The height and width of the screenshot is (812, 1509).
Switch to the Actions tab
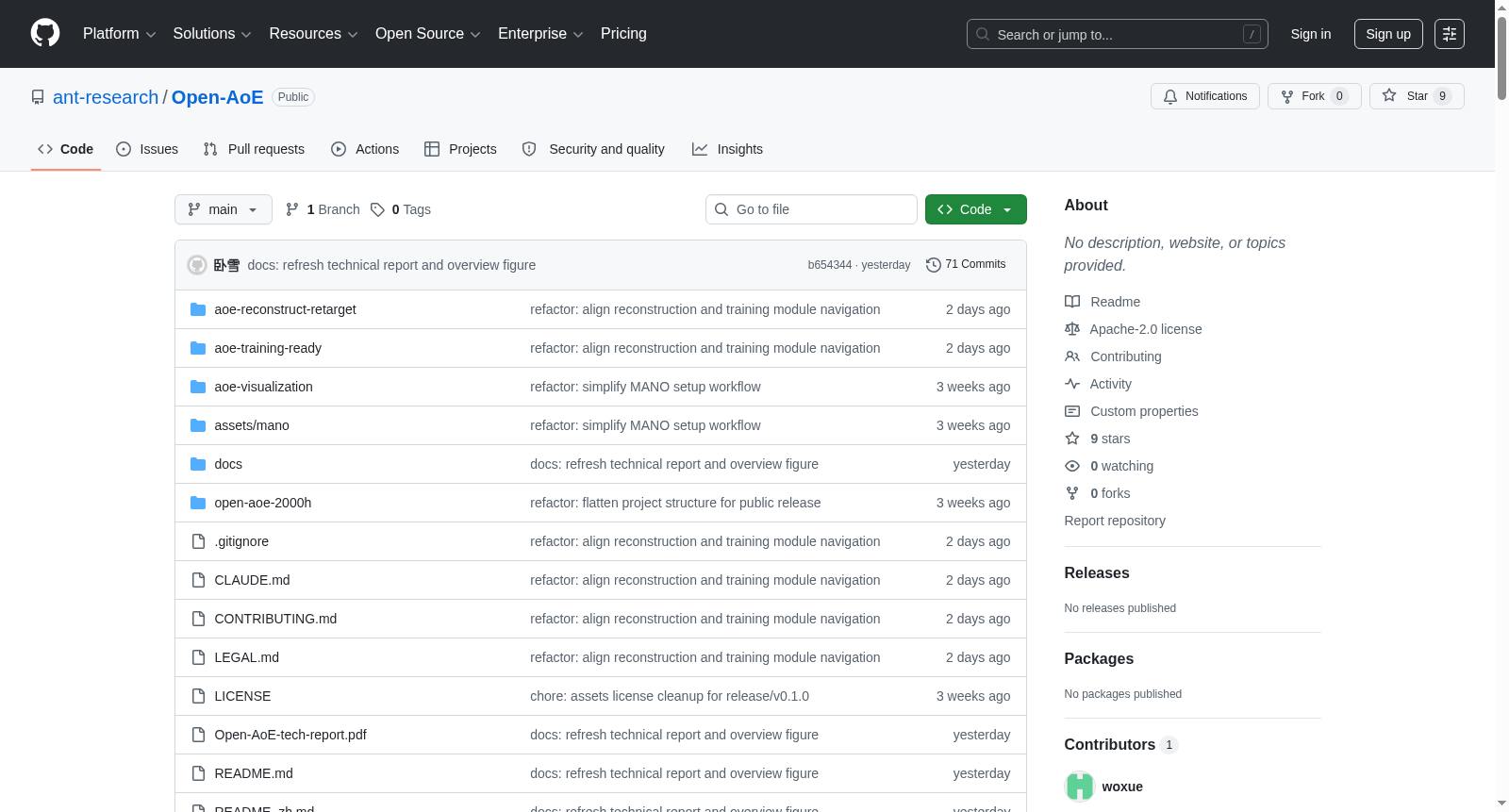pyautogui.click(x=365, y=149)
